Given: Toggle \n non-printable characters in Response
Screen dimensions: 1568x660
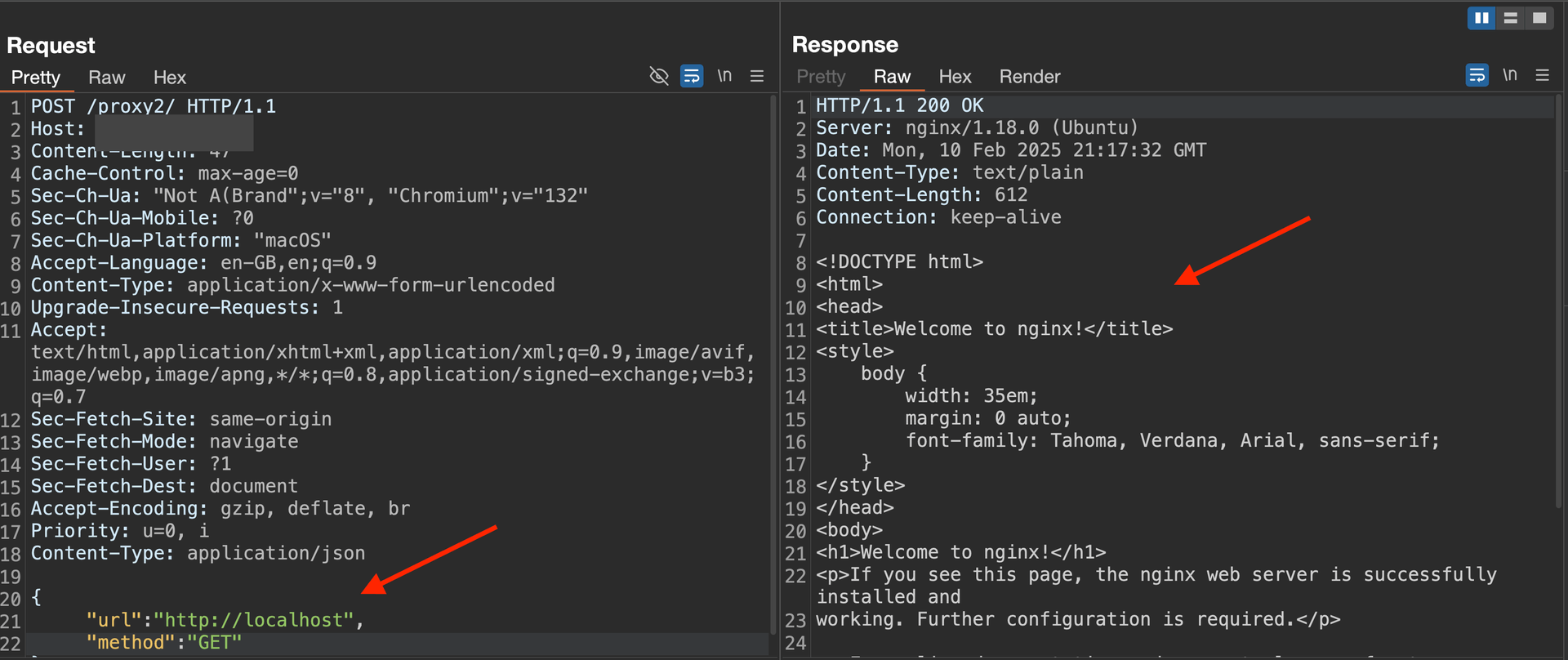Looking at the screenshot, I should point(1510,75).
